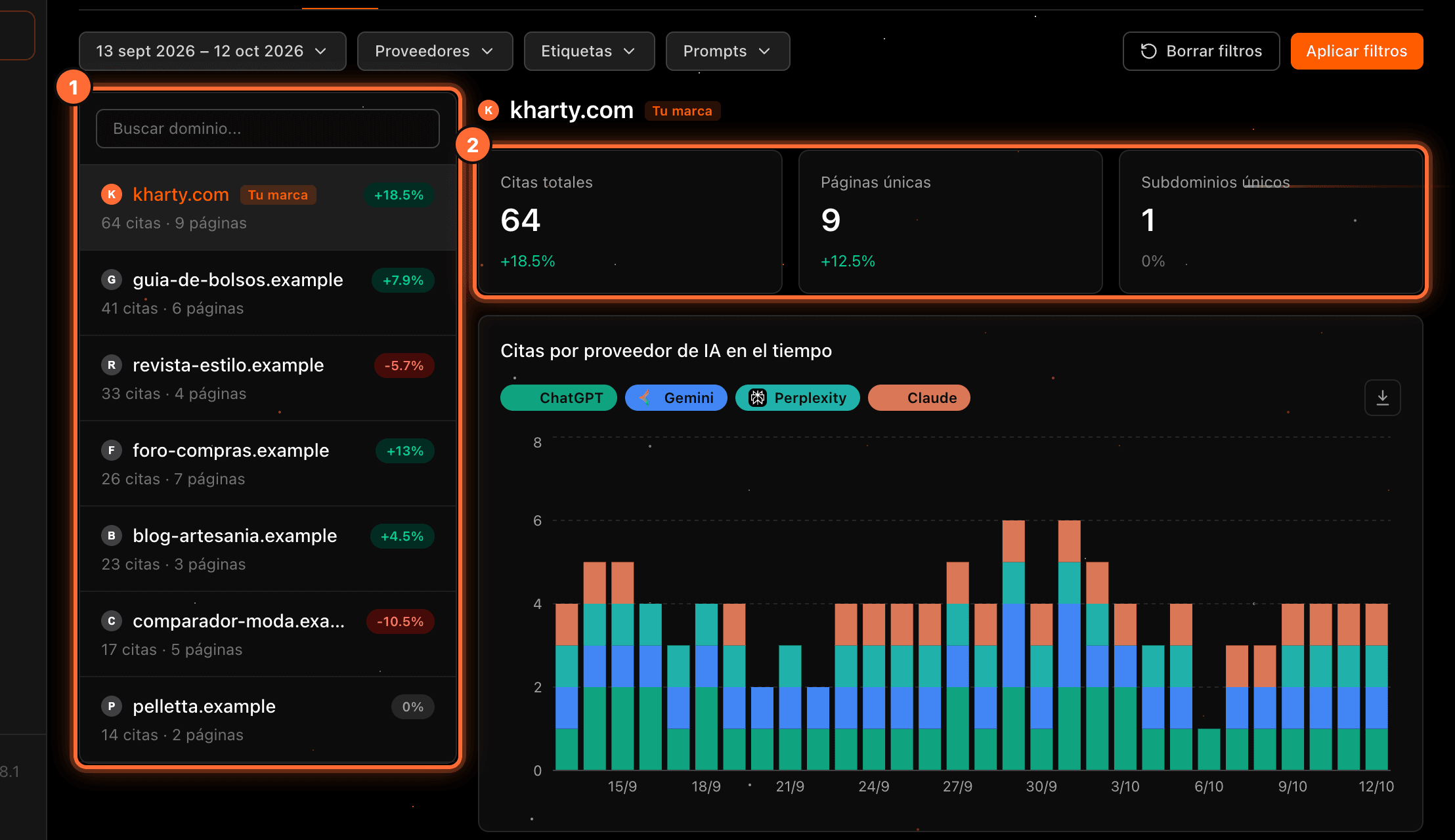Focus the Buscar dominio search field
The width and height of the screenshot is (1455, 840).
point(268,129)
